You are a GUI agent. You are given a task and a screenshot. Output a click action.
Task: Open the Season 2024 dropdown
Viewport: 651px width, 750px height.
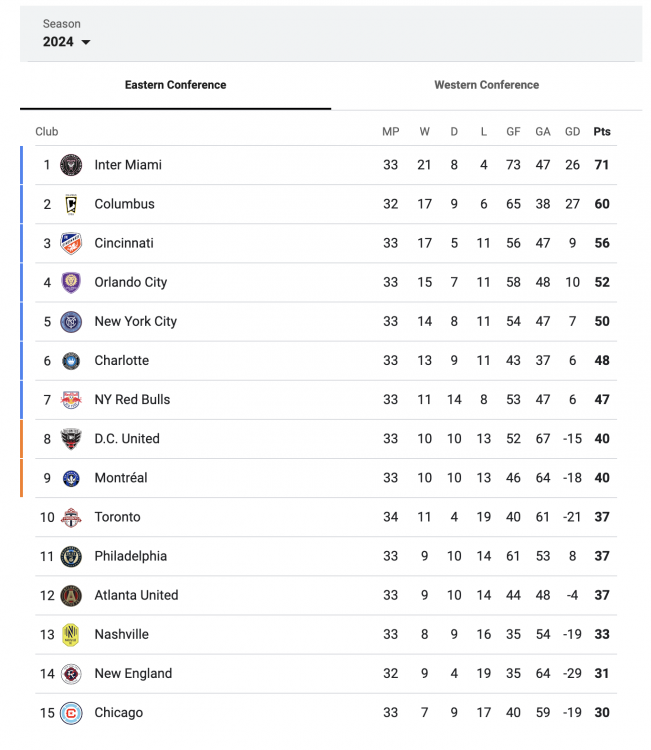tap(67, 42)
